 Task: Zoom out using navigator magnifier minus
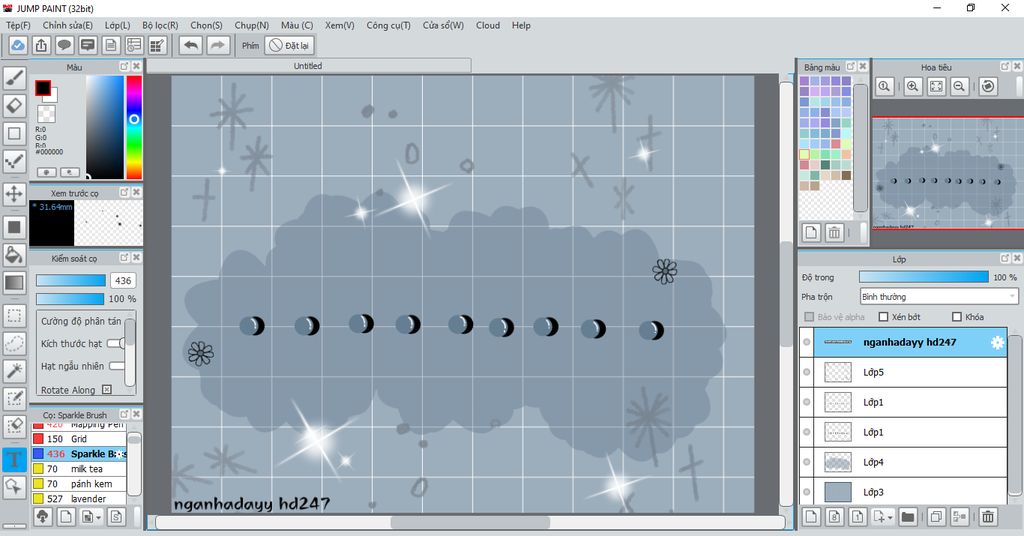tap(959, 86)
